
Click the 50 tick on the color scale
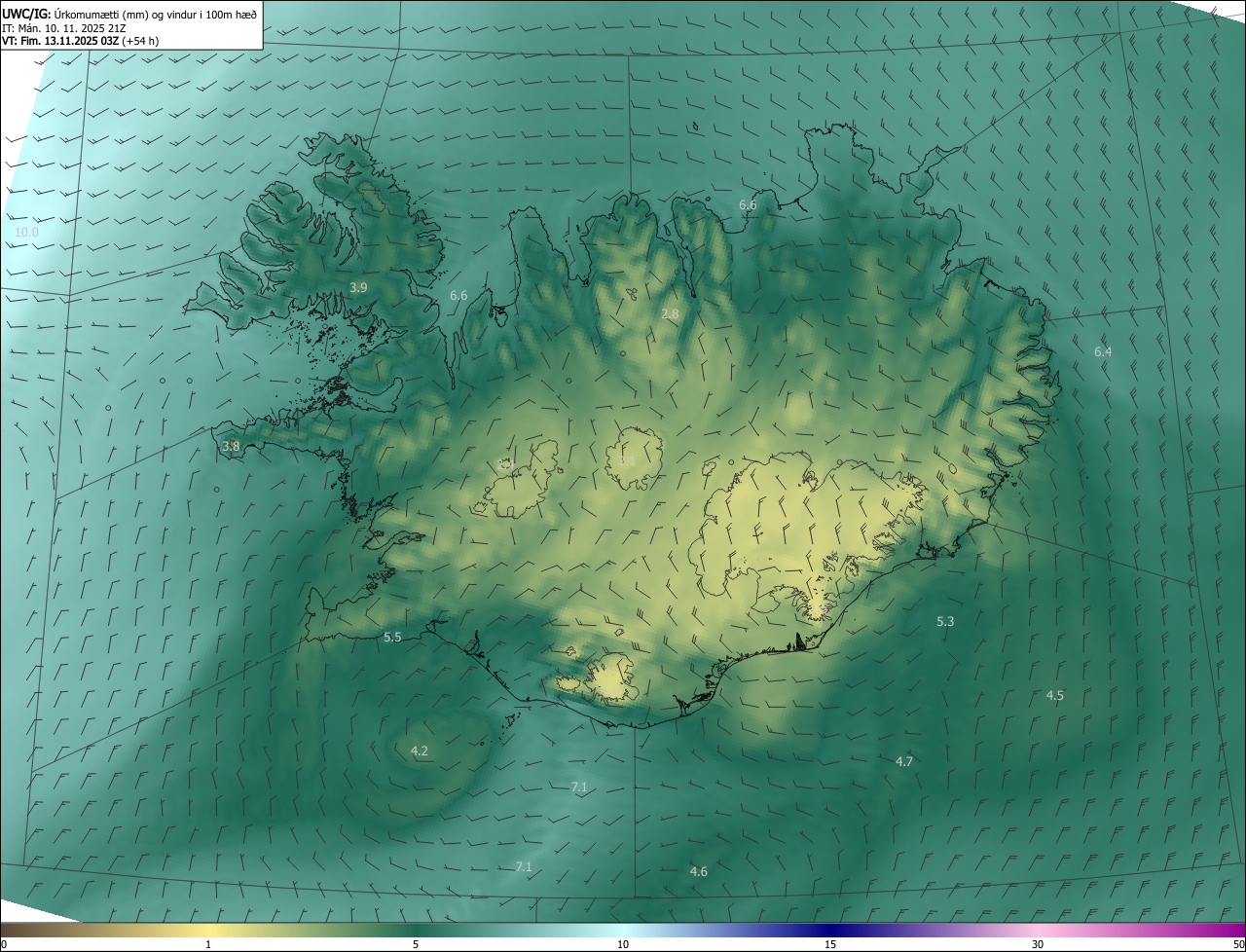(1238, 944)
